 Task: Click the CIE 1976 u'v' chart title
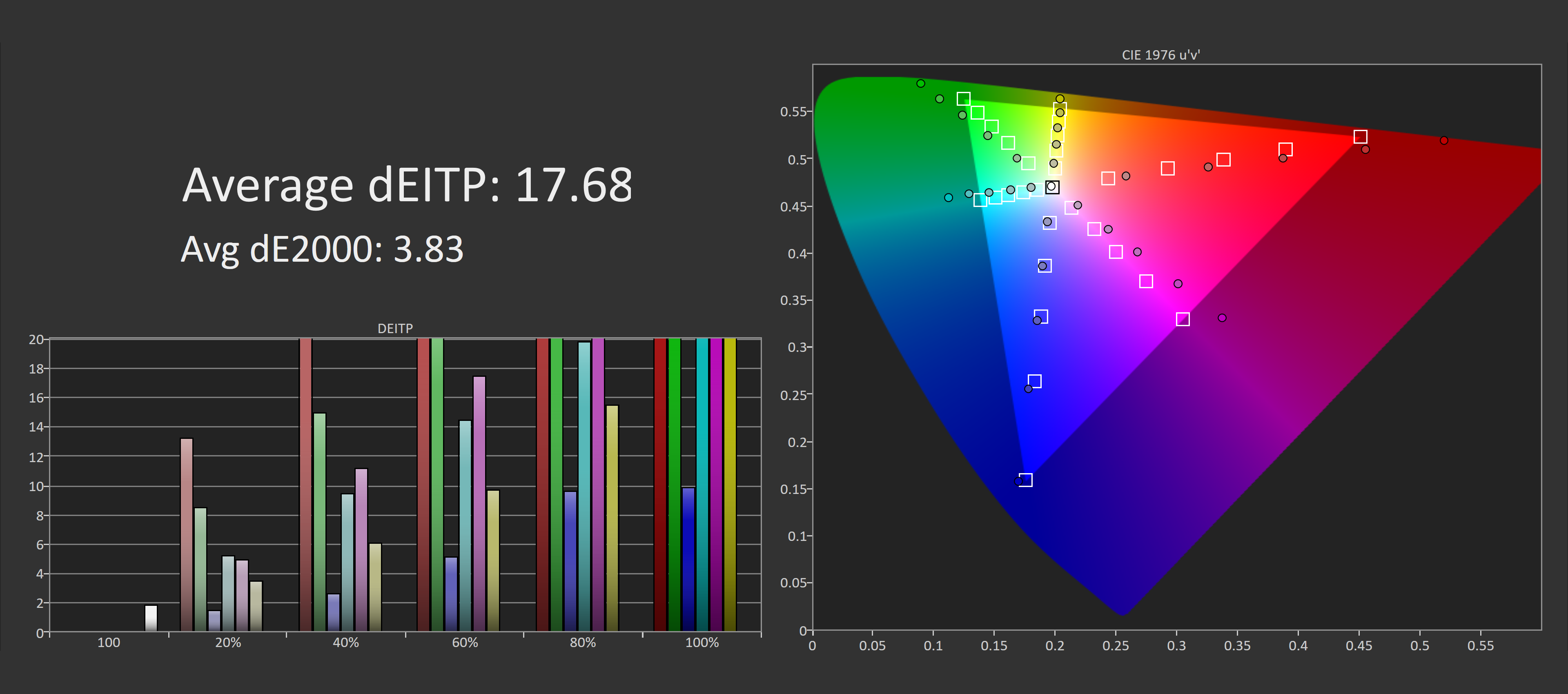(1160, 55)
